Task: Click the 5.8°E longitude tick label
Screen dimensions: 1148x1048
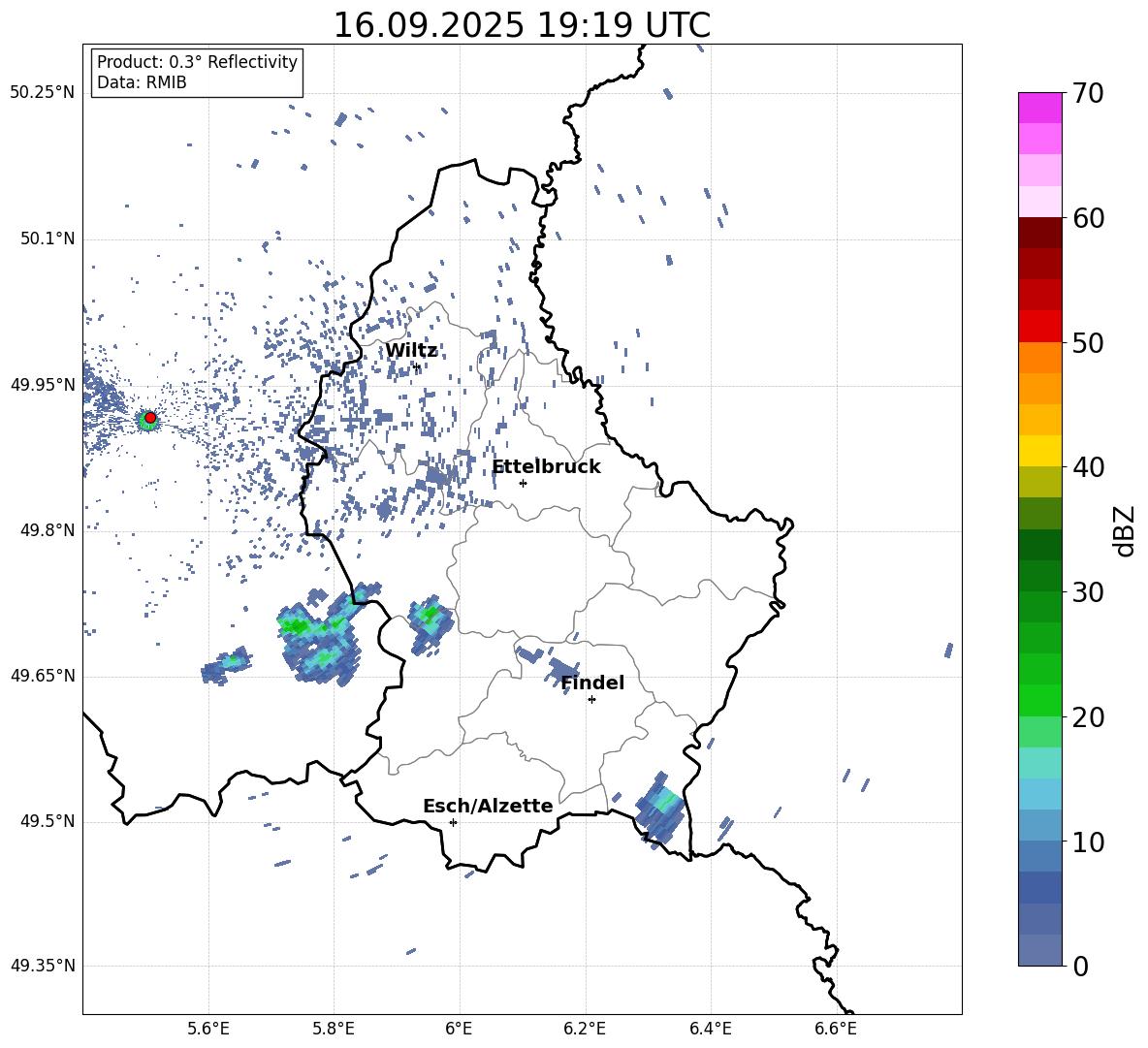Action: point(334,1029)
